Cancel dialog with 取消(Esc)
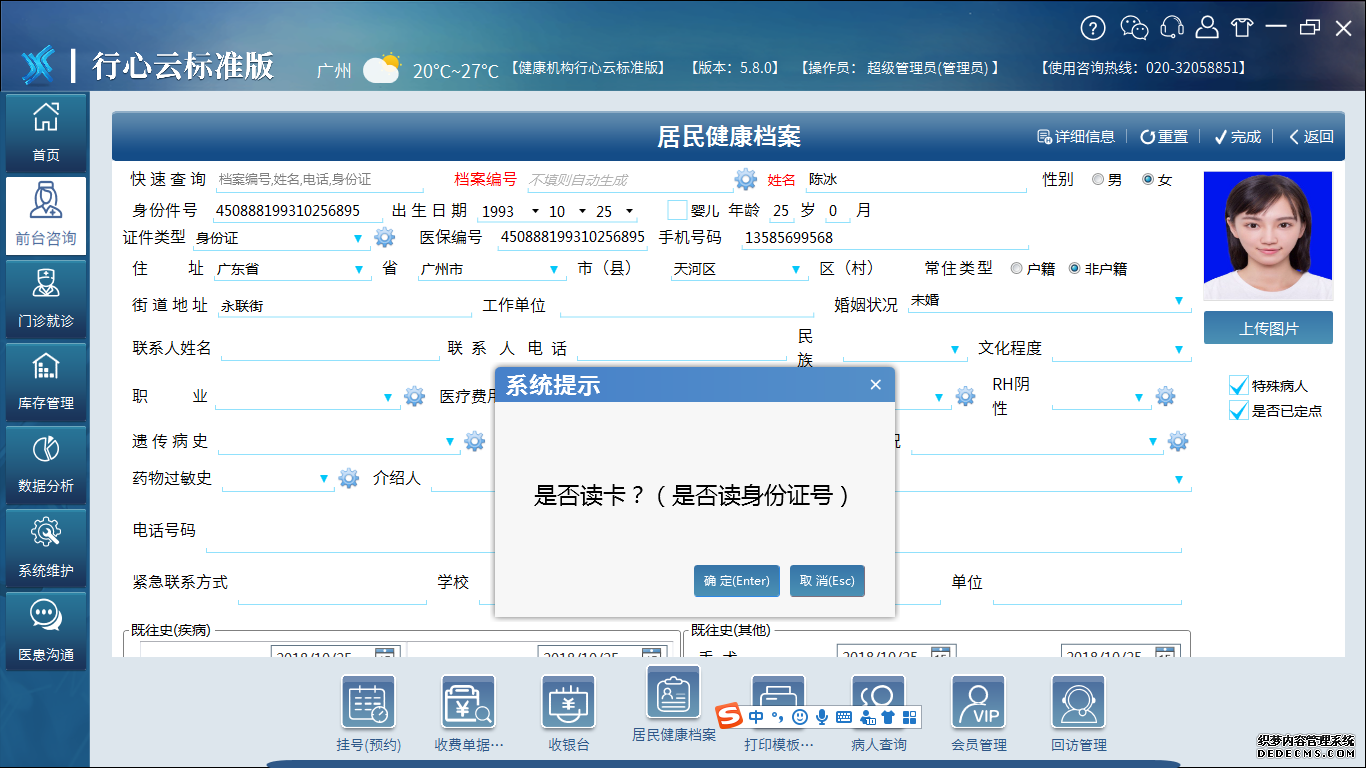Viewport: 1366px width, 768px height. coord(827,581)
